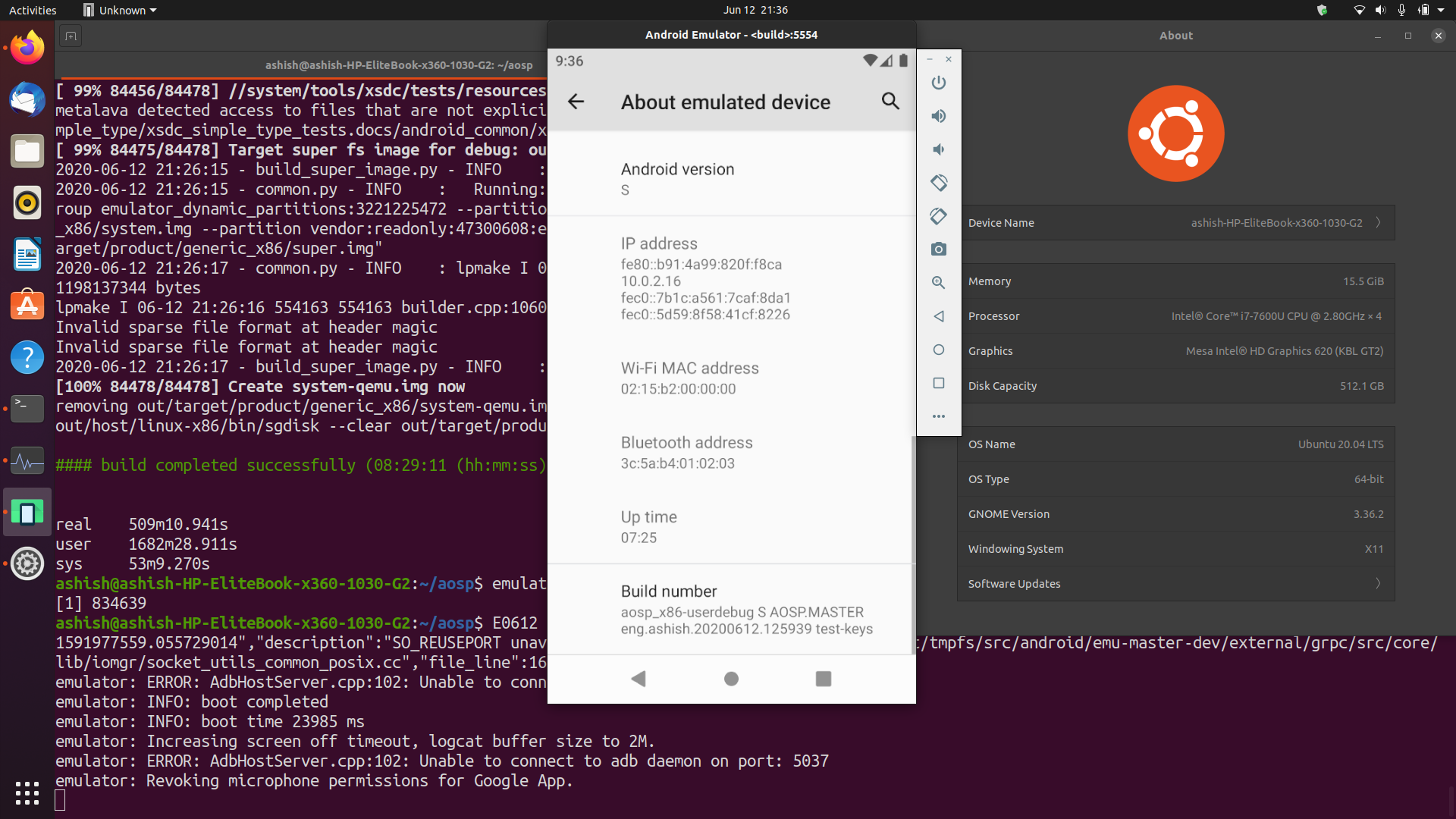
Task: Expand the Software Updates entry
Action: [1377, 583]
